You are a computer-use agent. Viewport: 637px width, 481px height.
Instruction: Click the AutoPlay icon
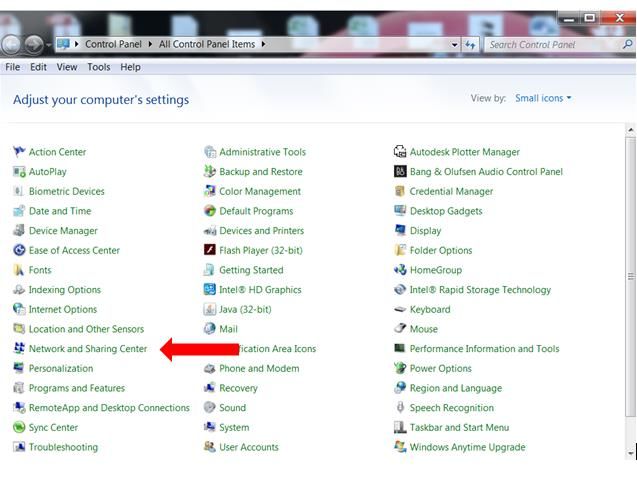[x=19, y=171]
